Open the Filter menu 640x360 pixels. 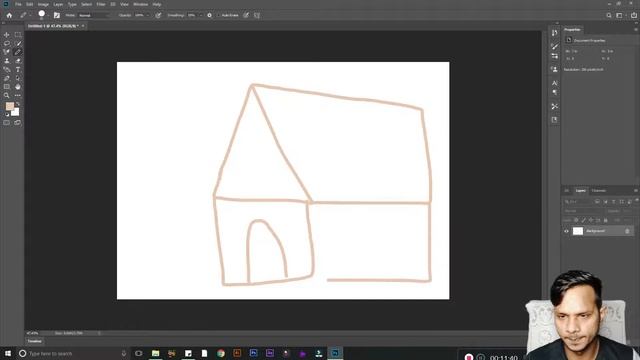(x=101, y=4)
